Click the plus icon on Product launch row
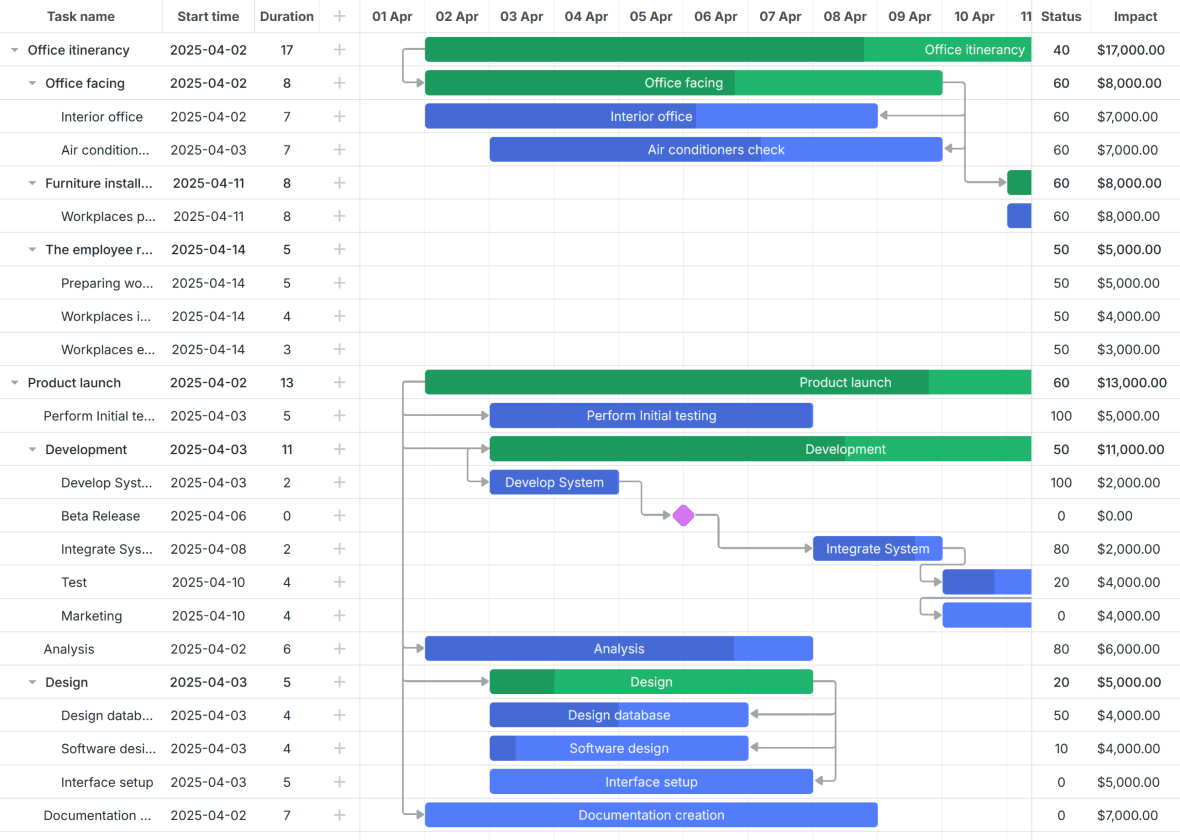Screen dimensions: 1180x840 click(339, 382)
